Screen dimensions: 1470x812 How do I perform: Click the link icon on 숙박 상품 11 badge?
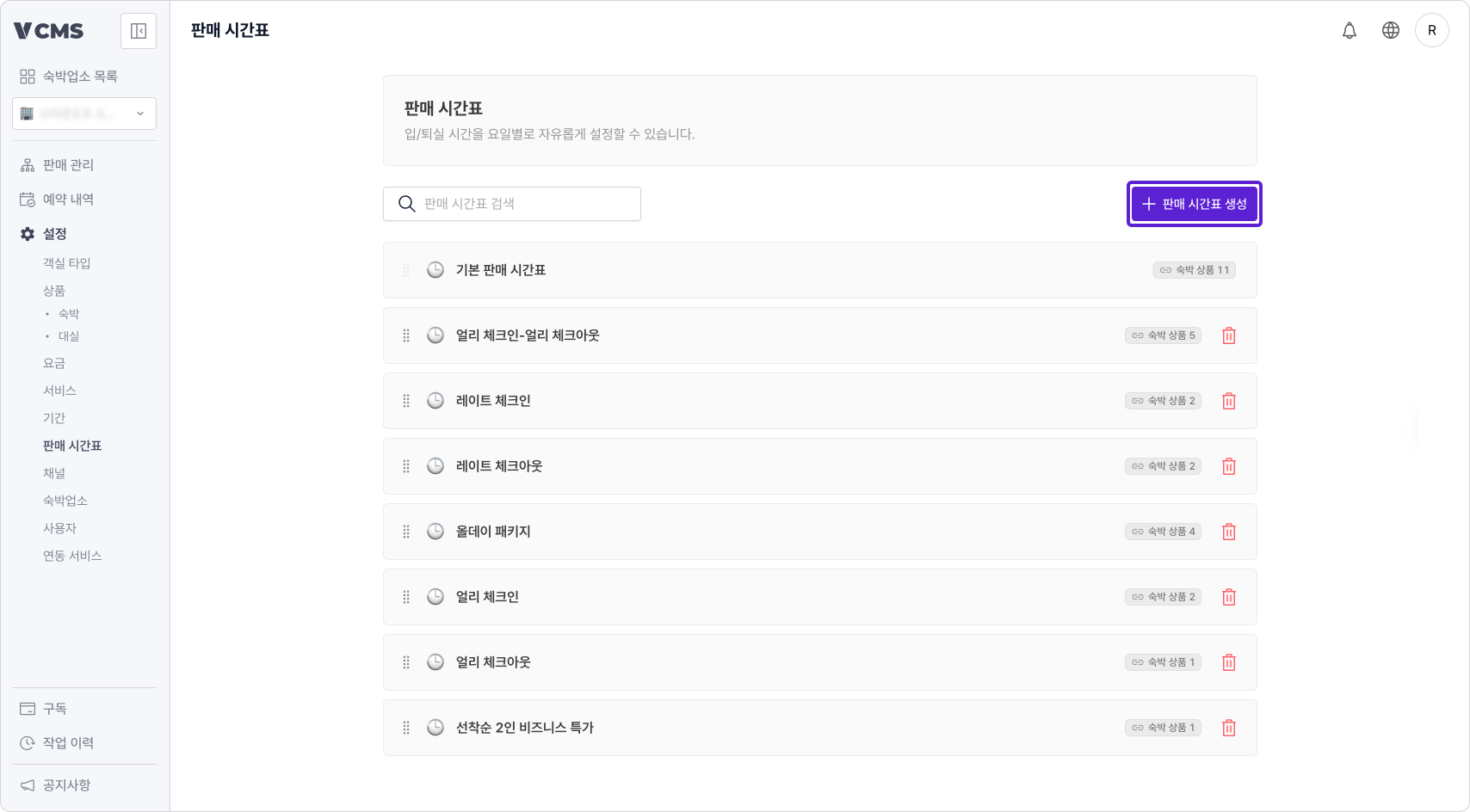point(1164,269)
